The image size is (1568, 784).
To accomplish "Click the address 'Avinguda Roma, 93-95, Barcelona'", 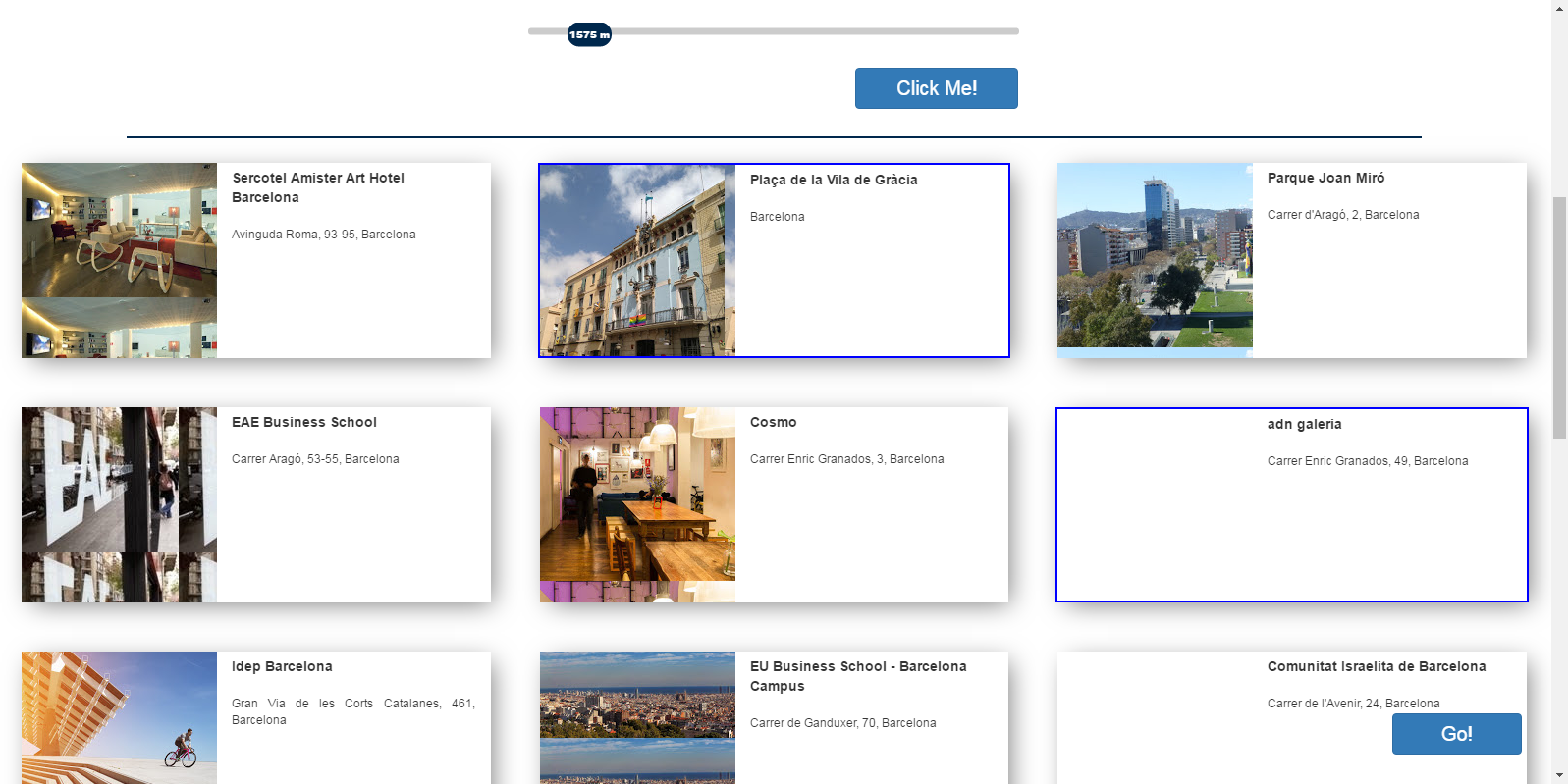I will pos(324,235).
